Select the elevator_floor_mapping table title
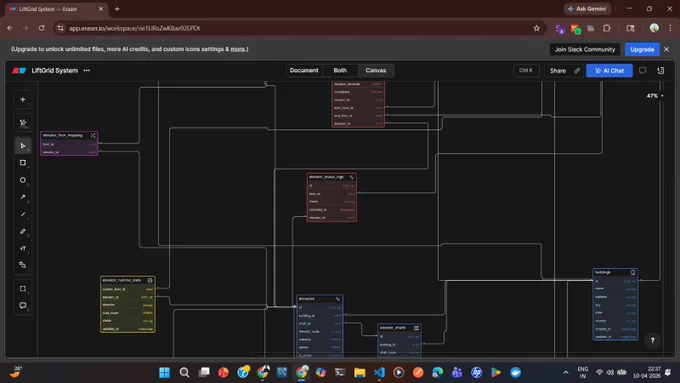The width and height of the screenshot is (680, 383). [62, 135]
